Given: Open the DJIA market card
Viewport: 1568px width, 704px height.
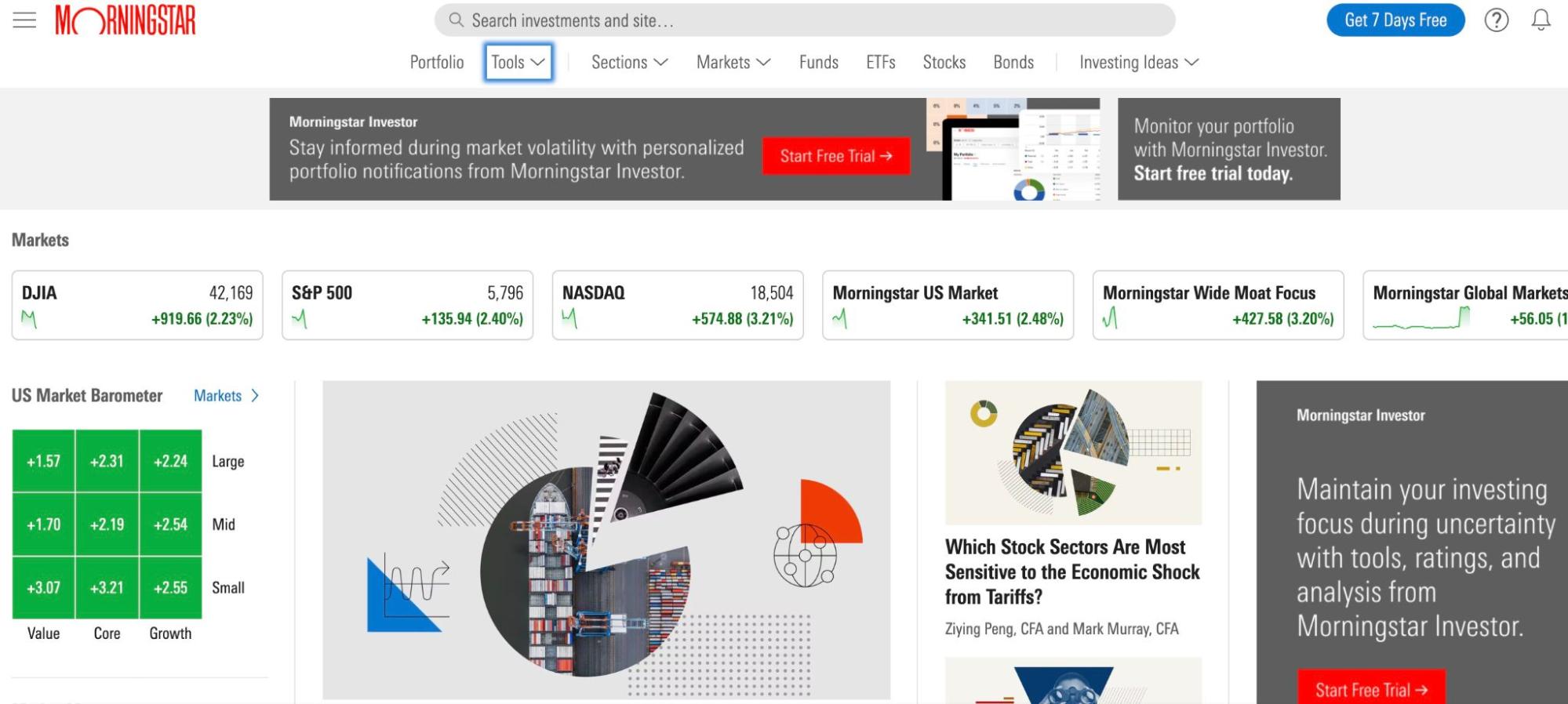Looking at the screenshot, I should point(137,305).
